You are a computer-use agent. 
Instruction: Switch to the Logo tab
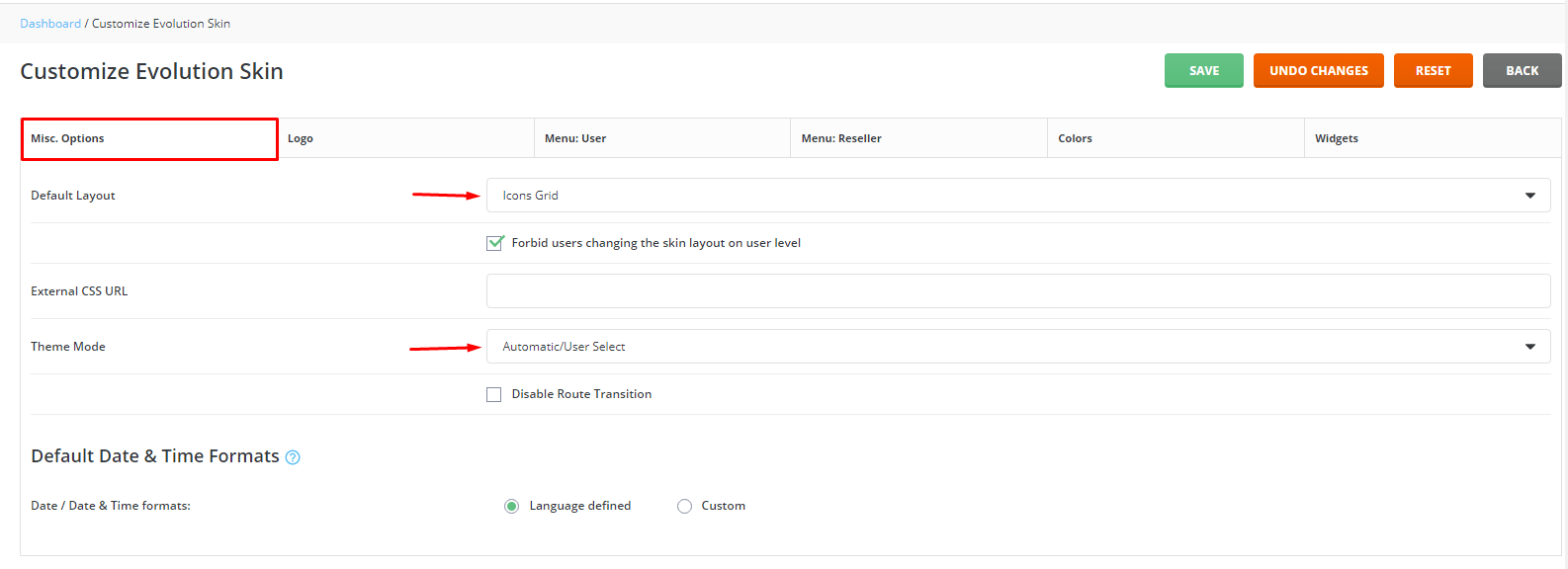[x=405, y=138]
